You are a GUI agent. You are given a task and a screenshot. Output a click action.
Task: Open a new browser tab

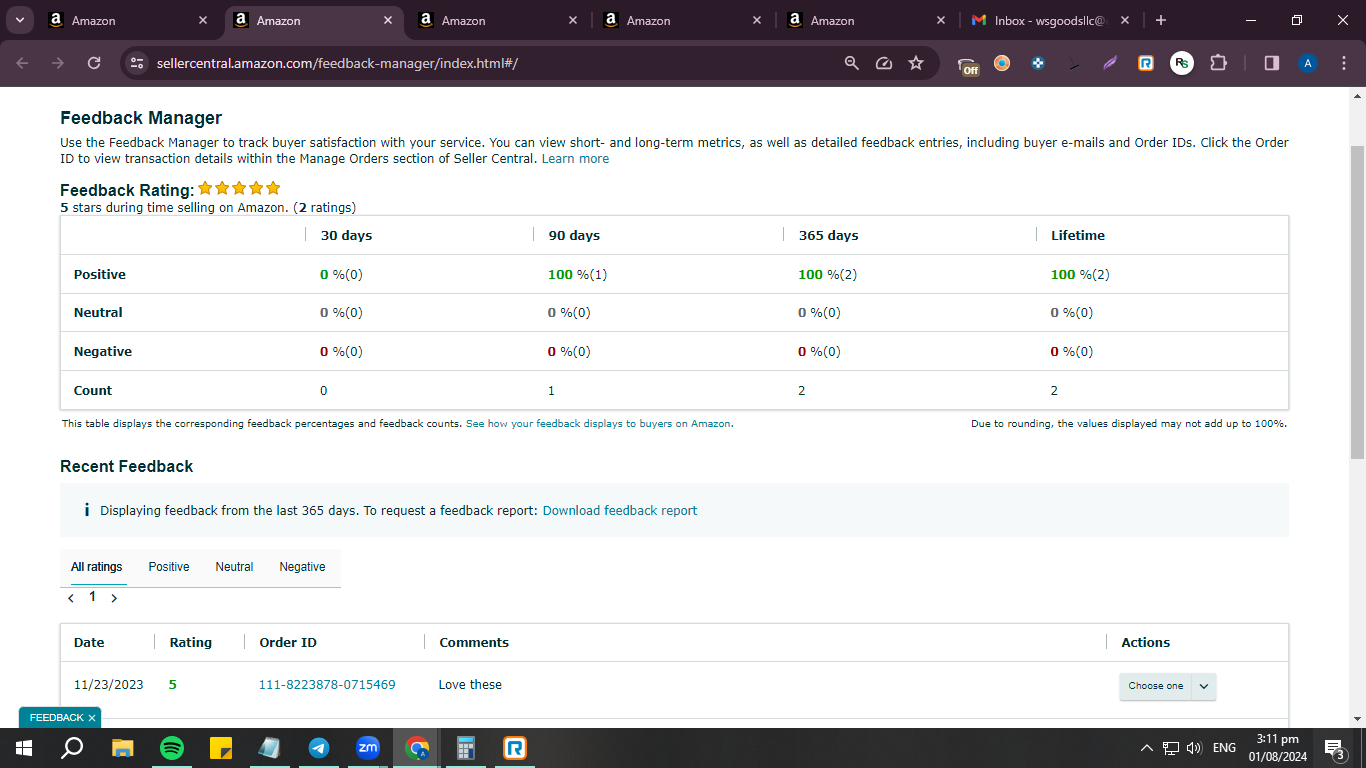coord(1161,20)
